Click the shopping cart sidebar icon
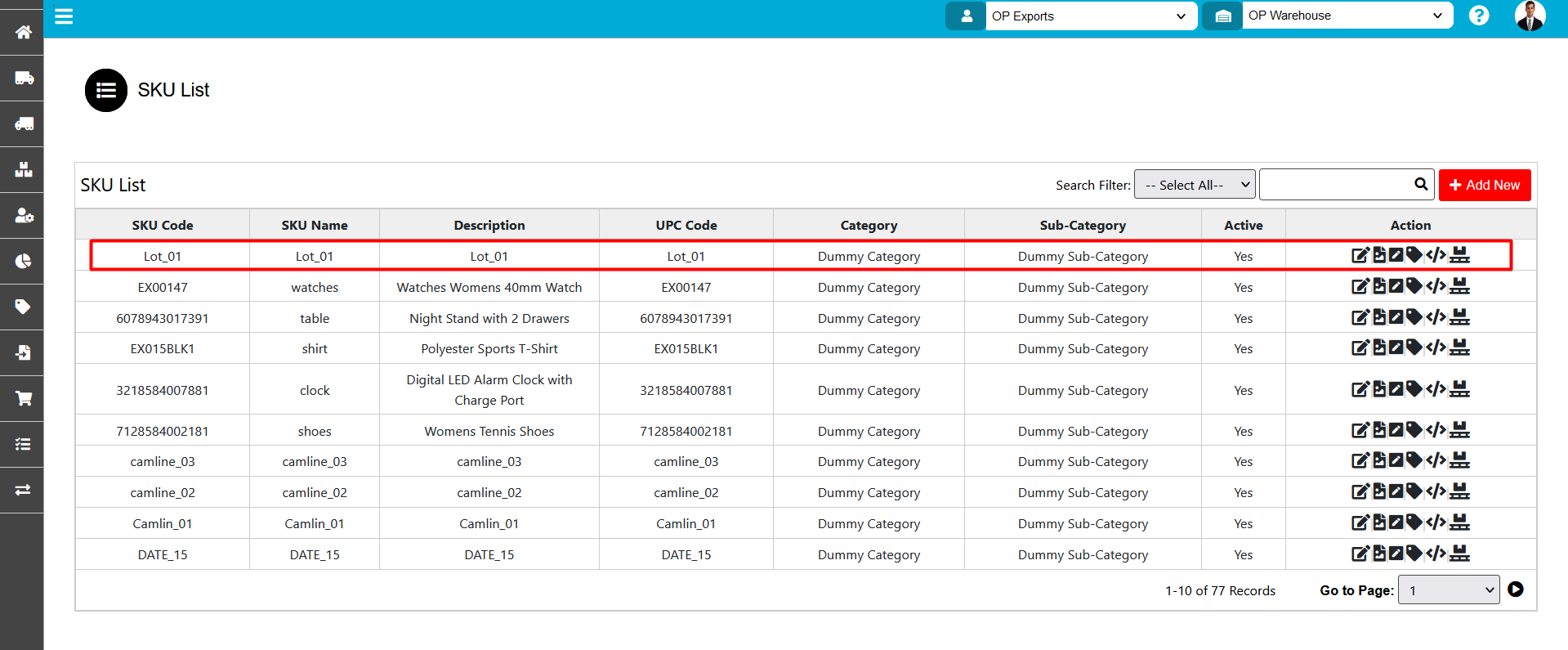Viewport: 1568px width, 650px height. point(23,398)
